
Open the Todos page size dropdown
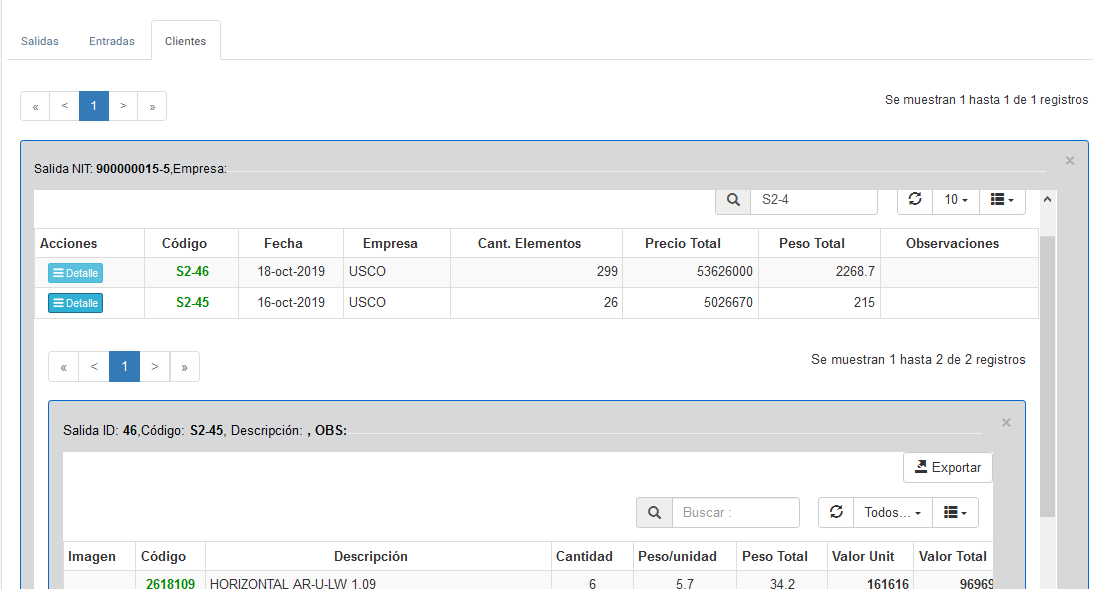coord(892,512)
